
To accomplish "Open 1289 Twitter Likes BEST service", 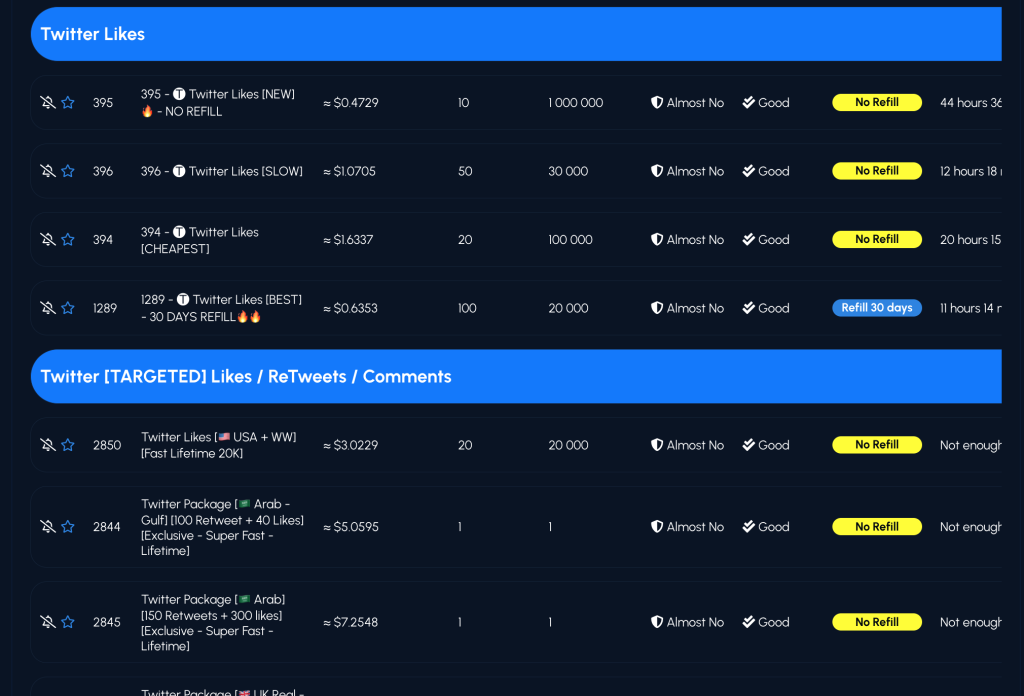I will pyautogui.click(x=221, y=308).
